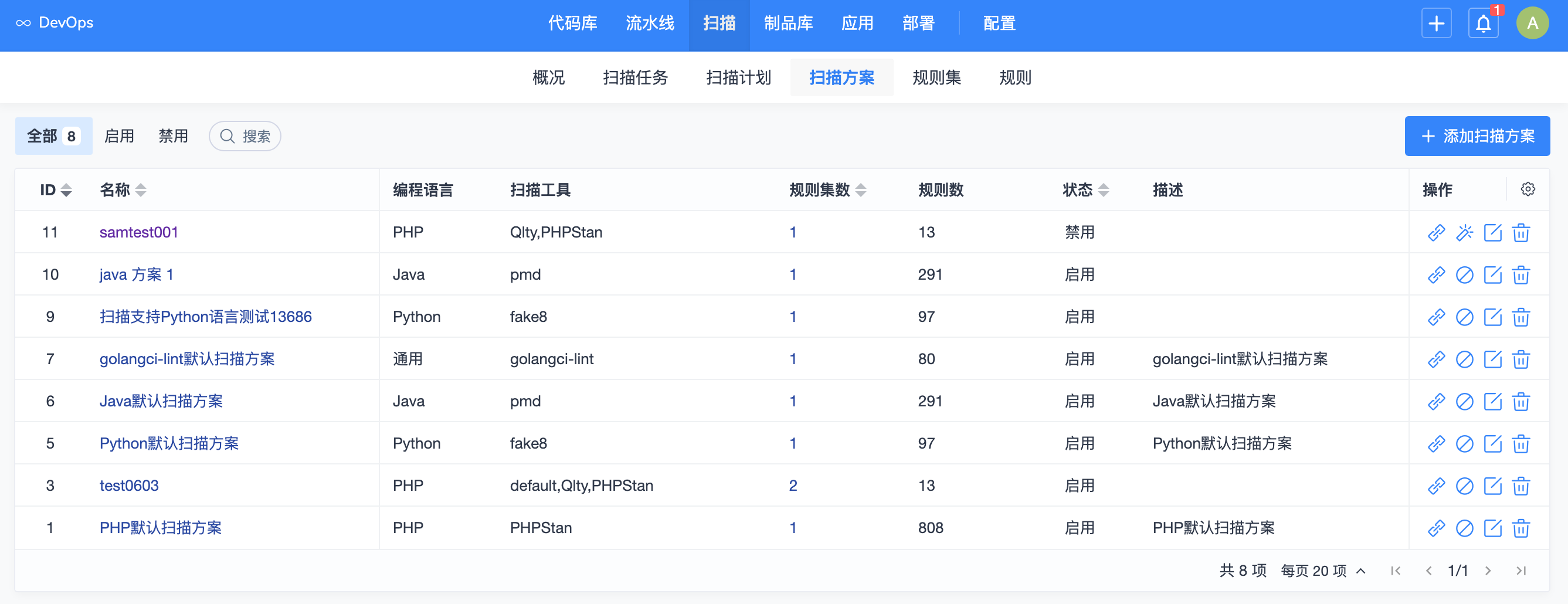Open the notification bell
The width and height of the screenshot is (1568, 604).
pos(1483,23)
